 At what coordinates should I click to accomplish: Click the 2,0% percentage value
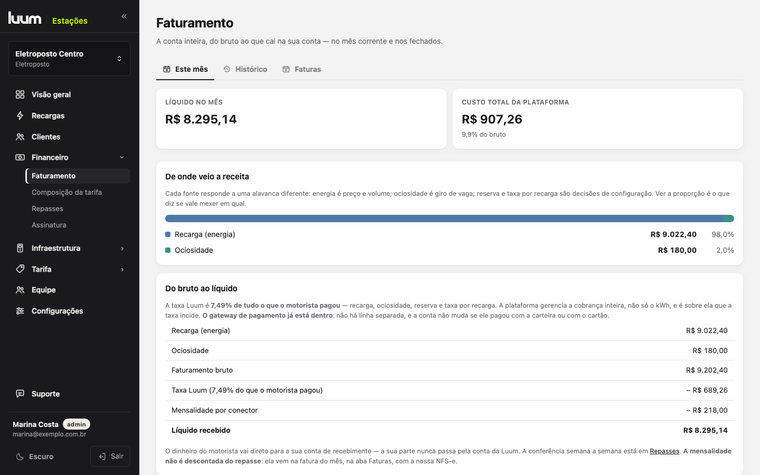(725, 251)
